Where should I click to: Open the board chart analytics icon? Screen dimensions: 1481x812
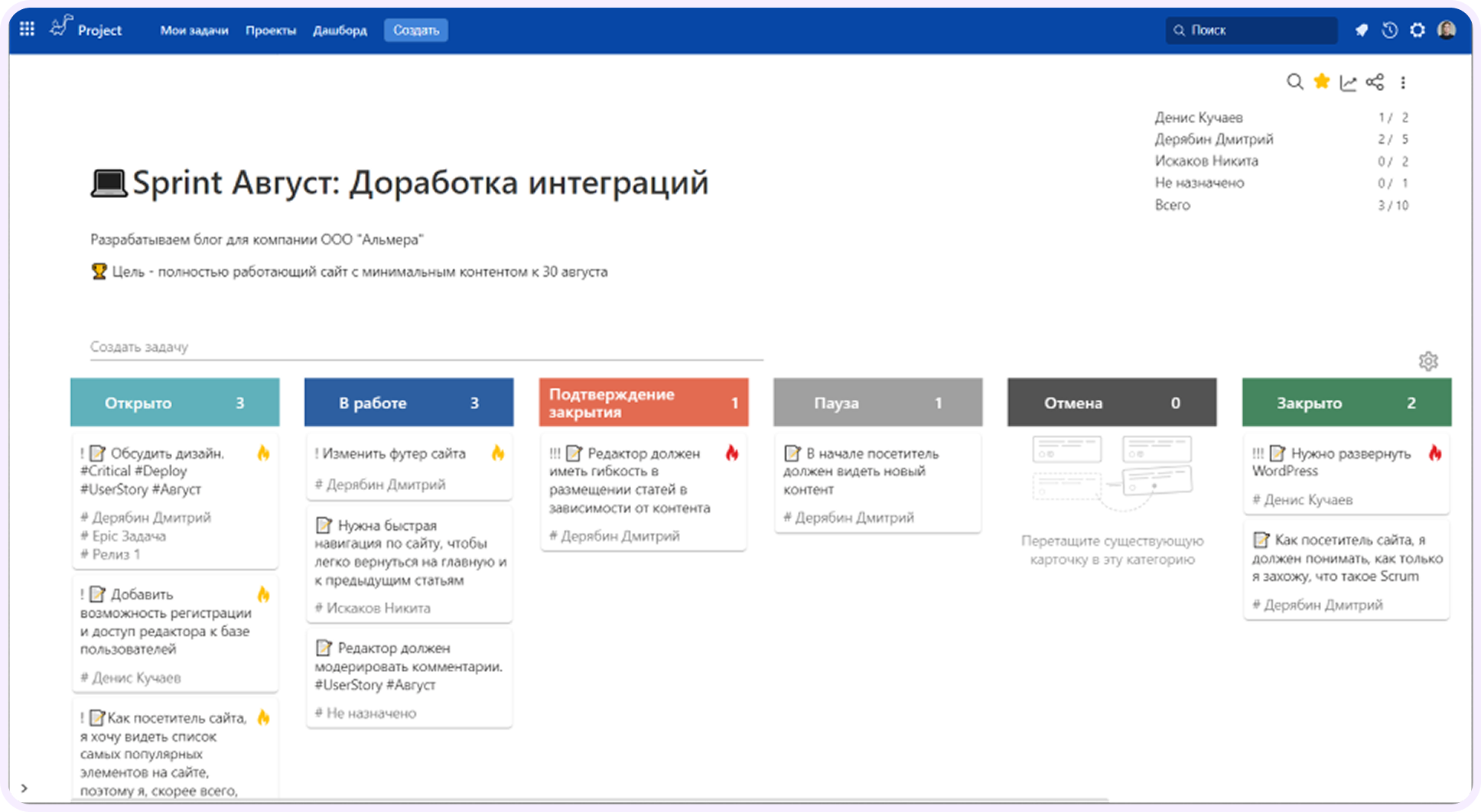click(x=1348, y=83)
